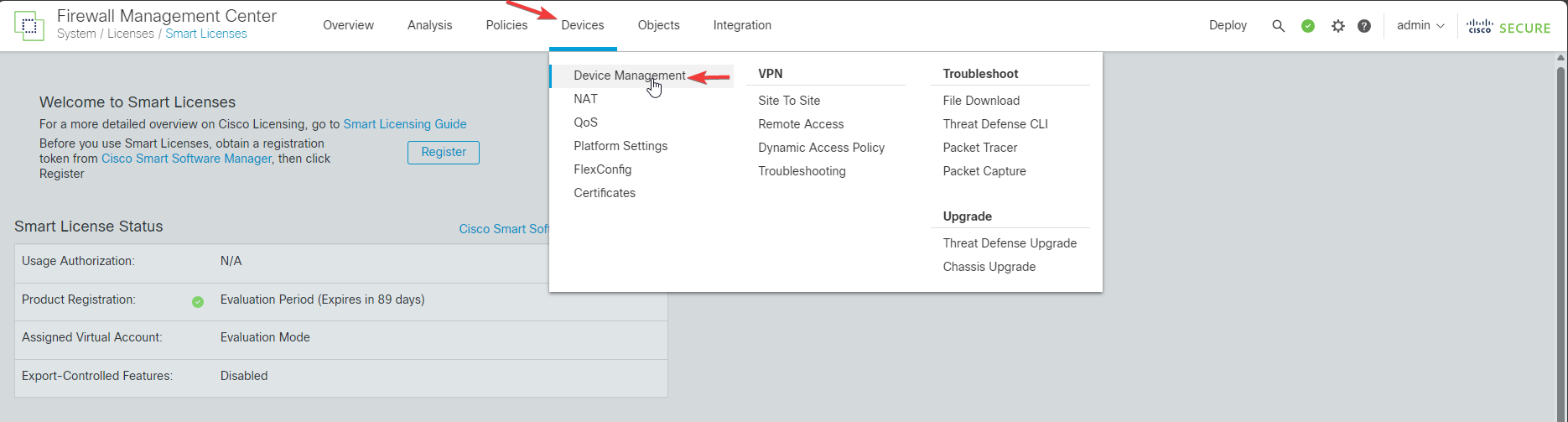The width and height of the screenshot is (1568, 422).
Task: Select Site To Site VPN option
Action: [x=789, y=101]
